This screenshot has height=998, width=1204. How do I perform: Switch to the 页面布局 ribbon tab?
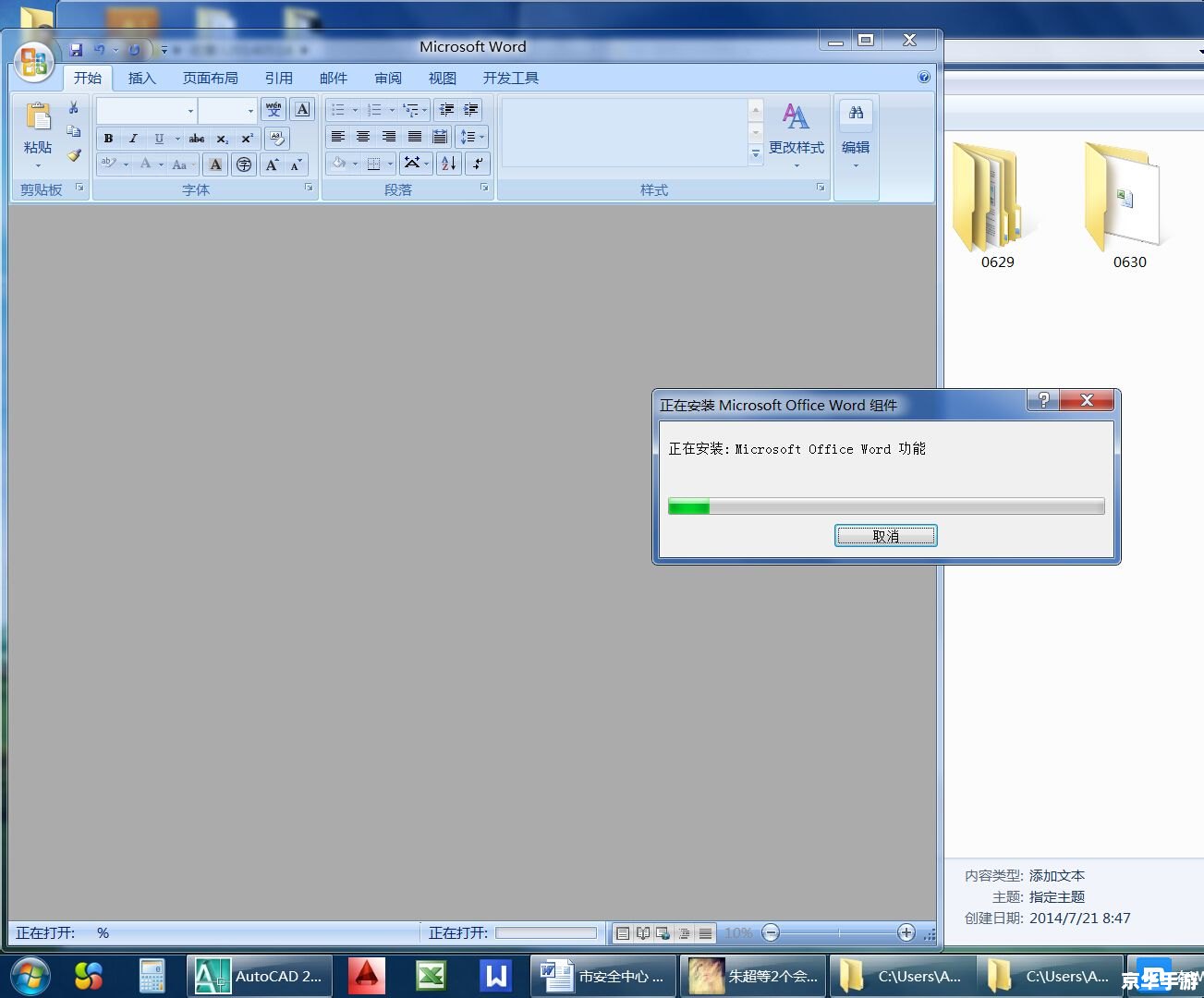[211, 79]
